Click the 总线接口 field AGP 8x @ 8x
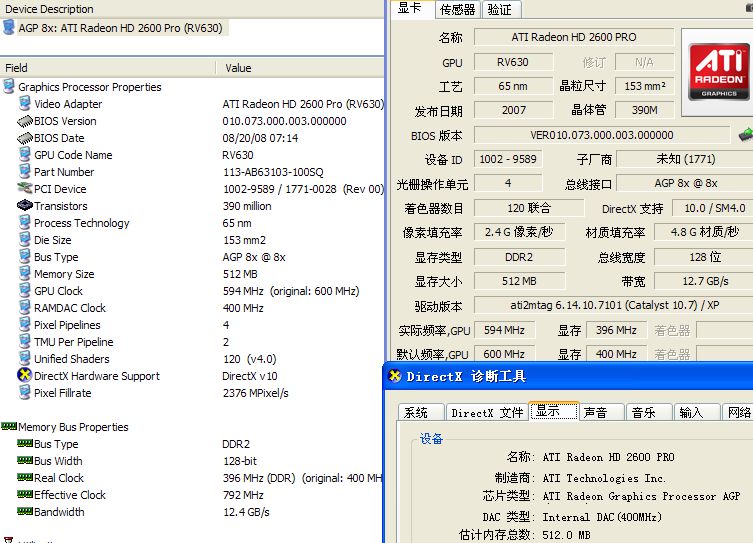This screenshot has width=753, height=543. pyautogui.click(x=686, y=183)
